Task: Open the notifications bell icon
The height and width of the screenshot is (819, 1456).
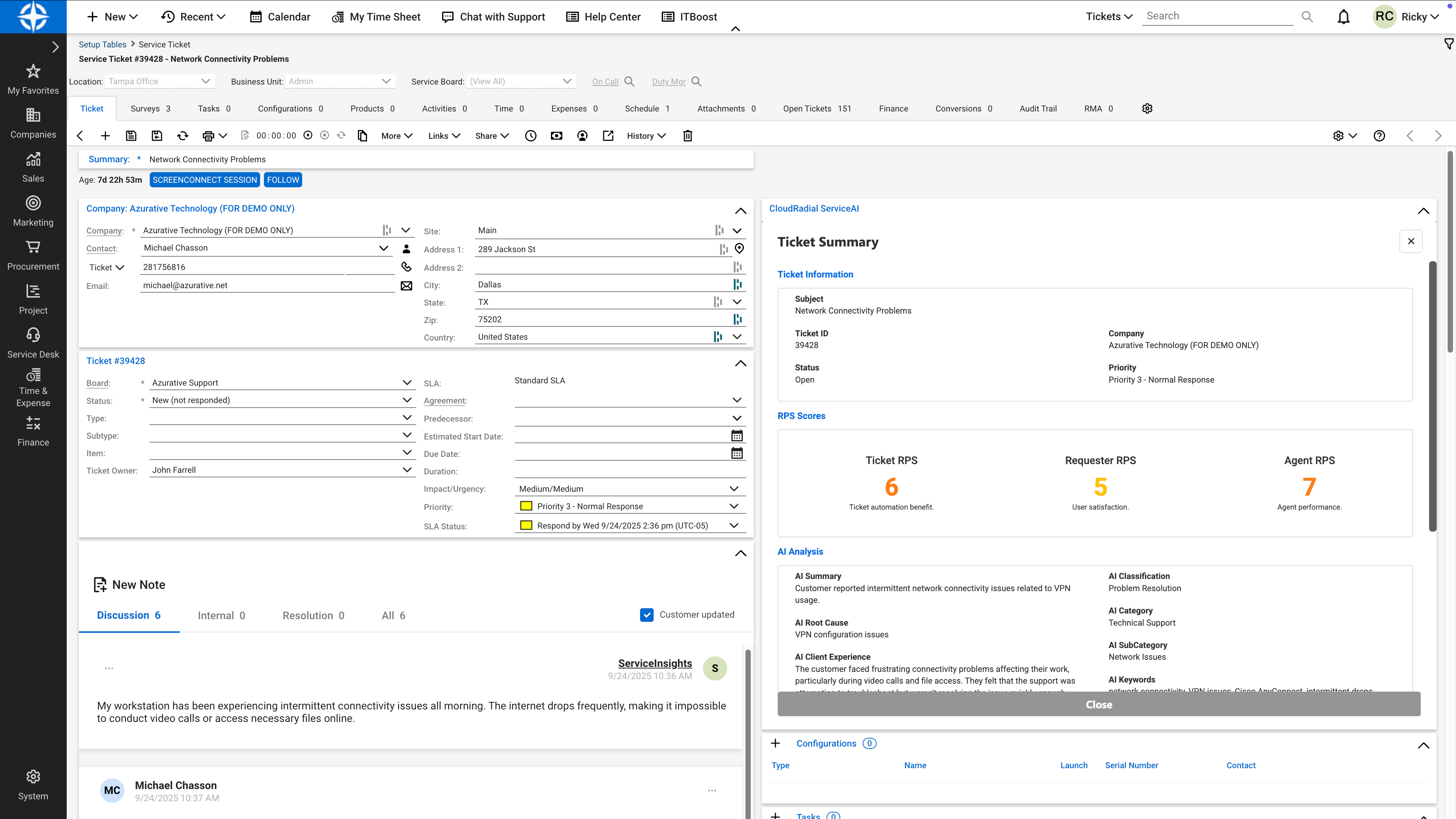Action: [x=1343, y=17]
